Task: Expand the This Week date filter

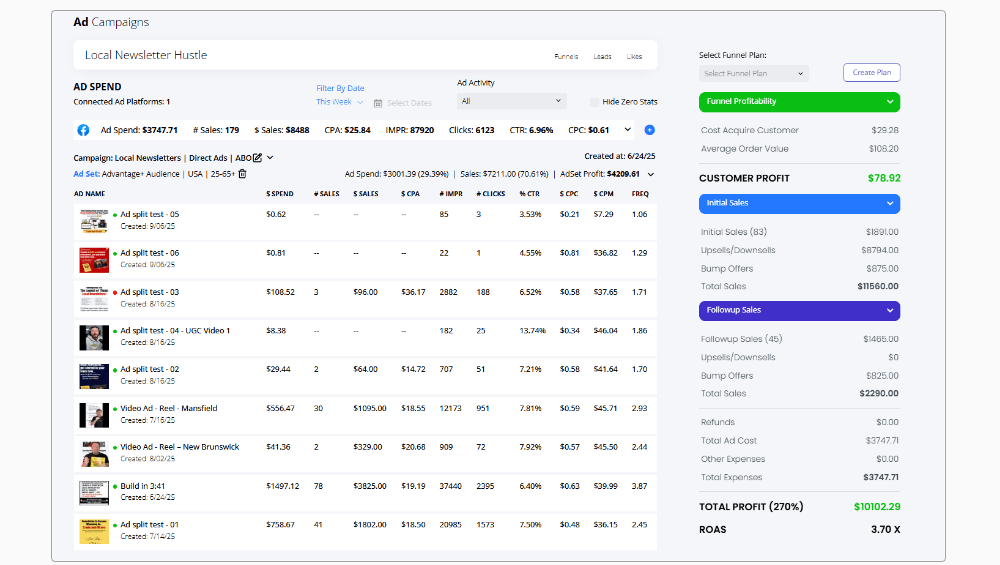Action: tap(339, 102)
